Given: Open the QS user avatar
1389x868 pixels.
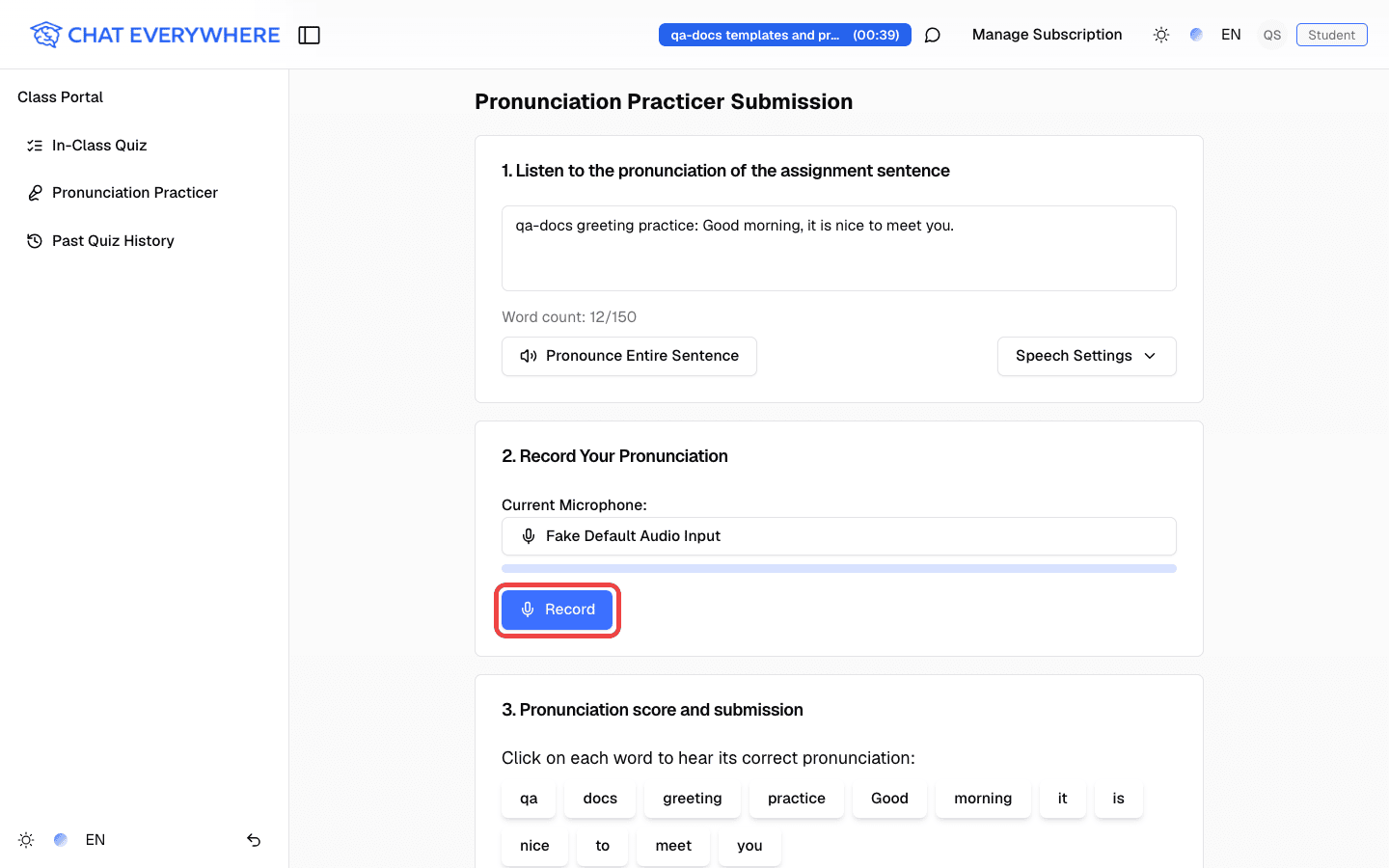Looking at the screenshot, I should (1272, 35).
